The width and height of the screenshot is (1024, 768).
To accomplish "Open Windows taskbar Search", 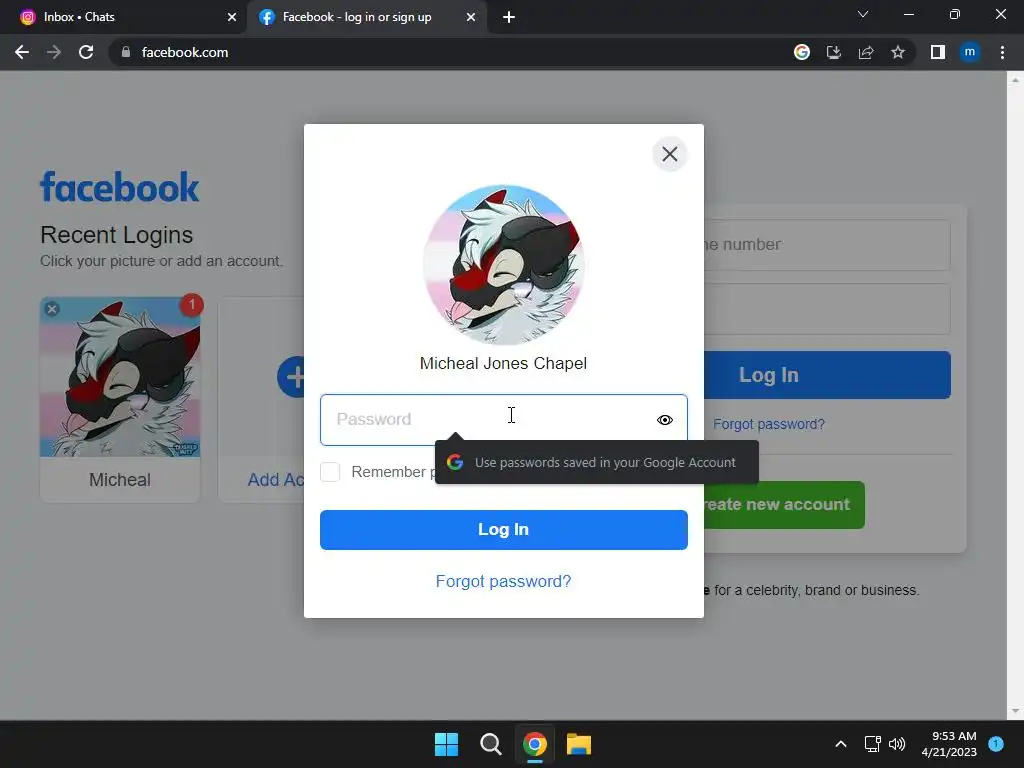I will 490,744.
